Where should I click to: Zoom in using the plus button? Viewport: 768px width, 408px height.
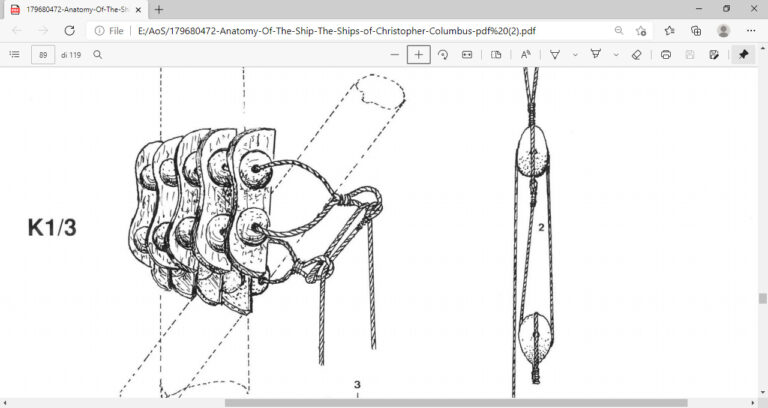[419, 54]
